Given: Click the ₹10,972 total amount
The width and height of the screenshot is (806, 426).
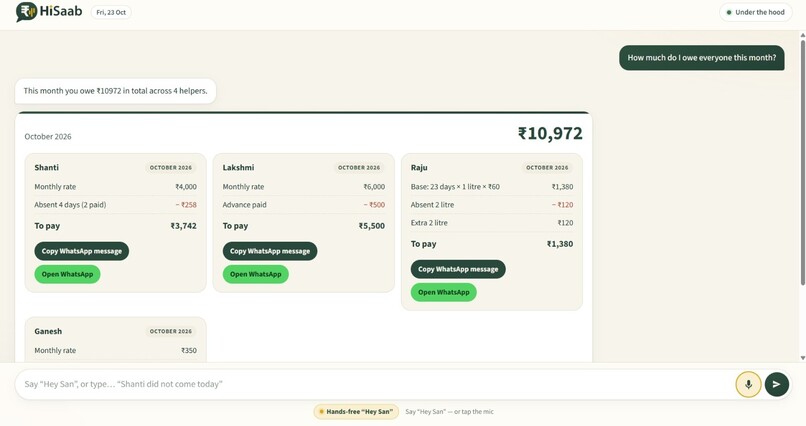Looking at the screenshot, I should click(550, 134).
